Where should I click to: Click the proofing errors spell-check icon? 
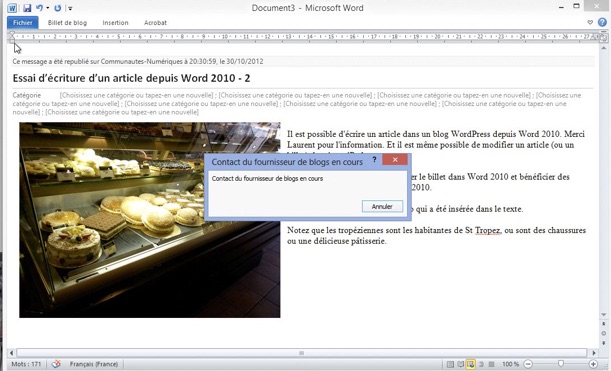[56, 364]
